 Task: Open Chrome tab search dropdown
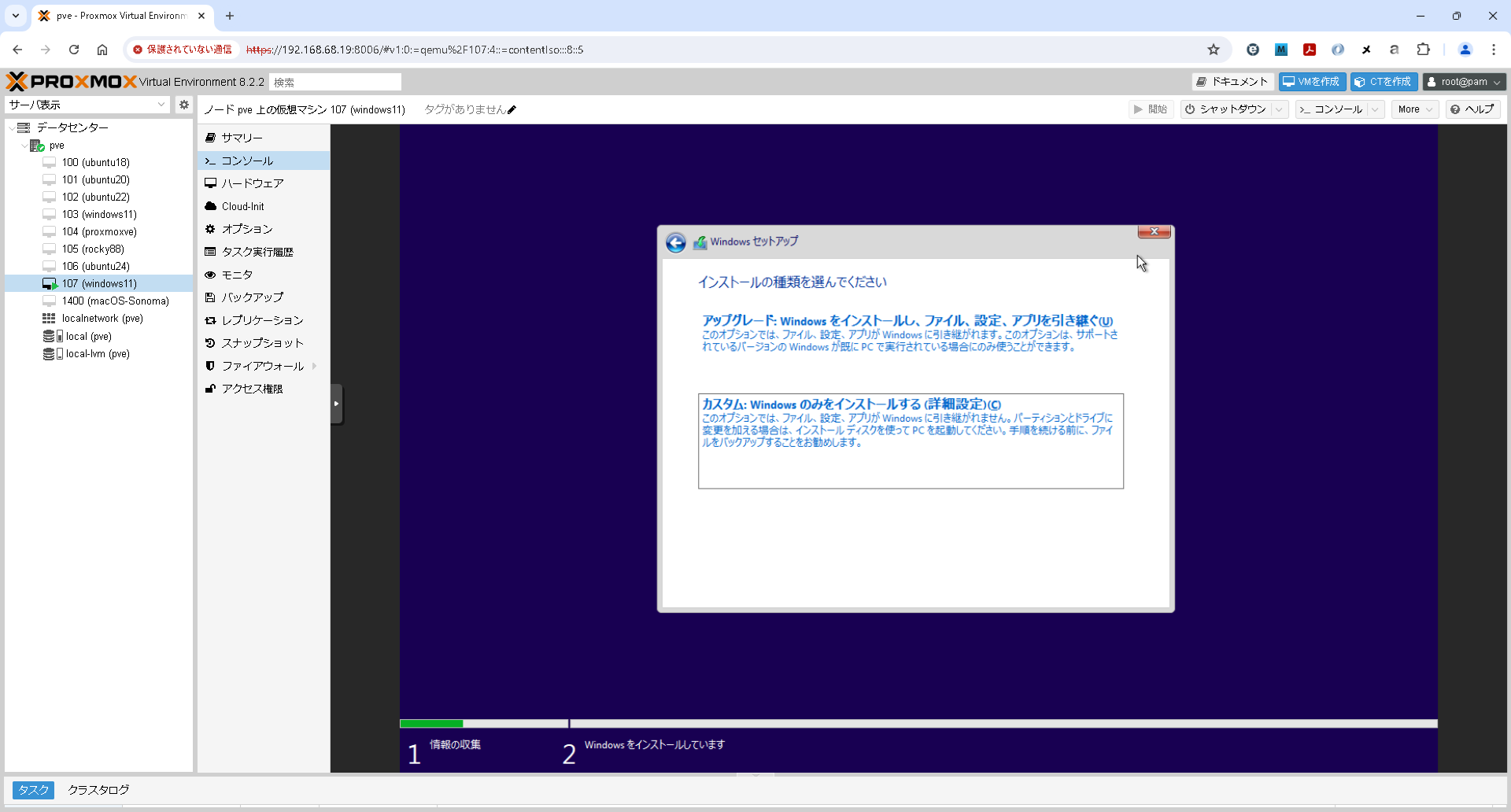[16, 16]
